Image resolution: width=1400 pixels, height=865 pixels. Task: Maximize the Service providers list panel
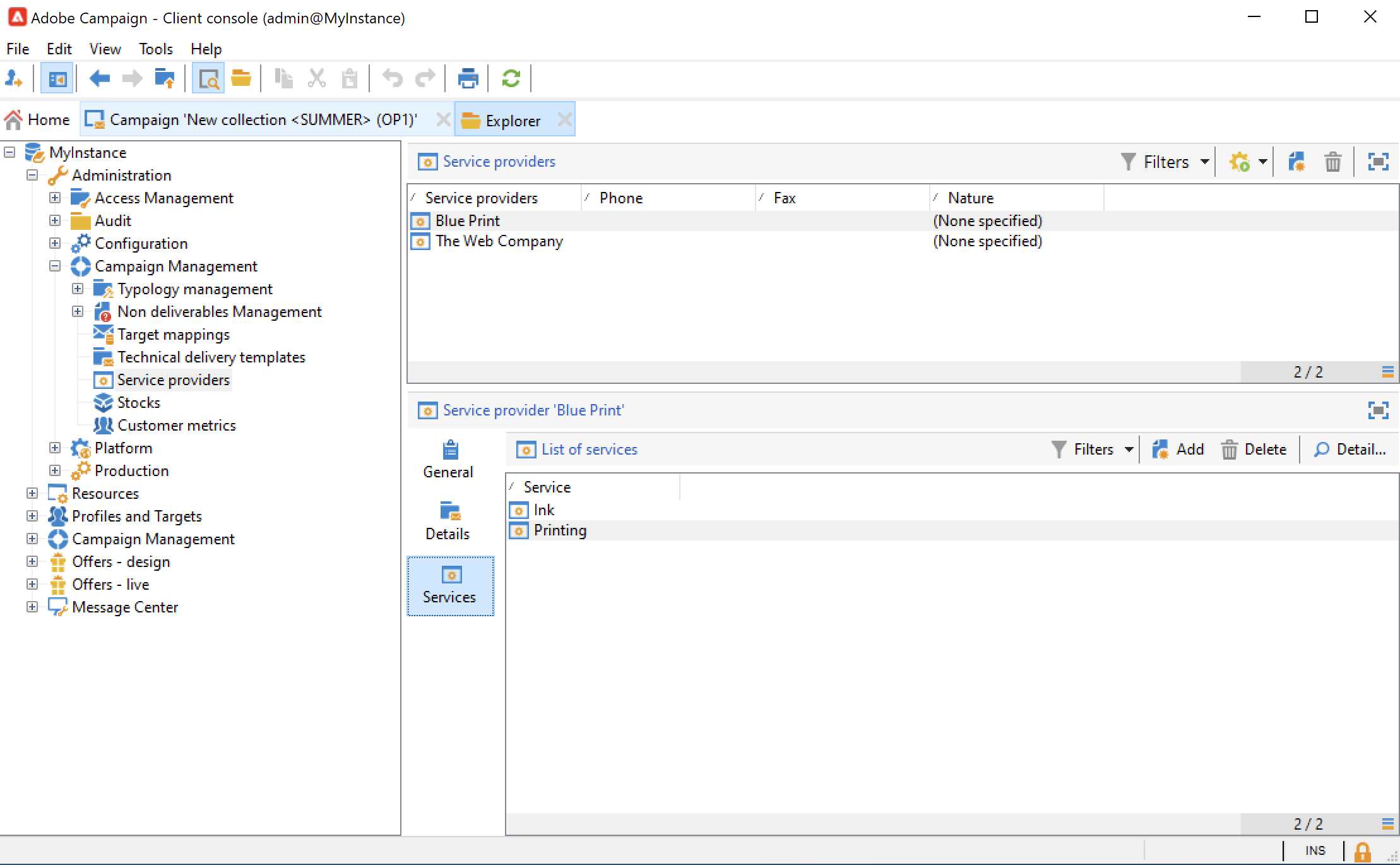[1378, 162]
